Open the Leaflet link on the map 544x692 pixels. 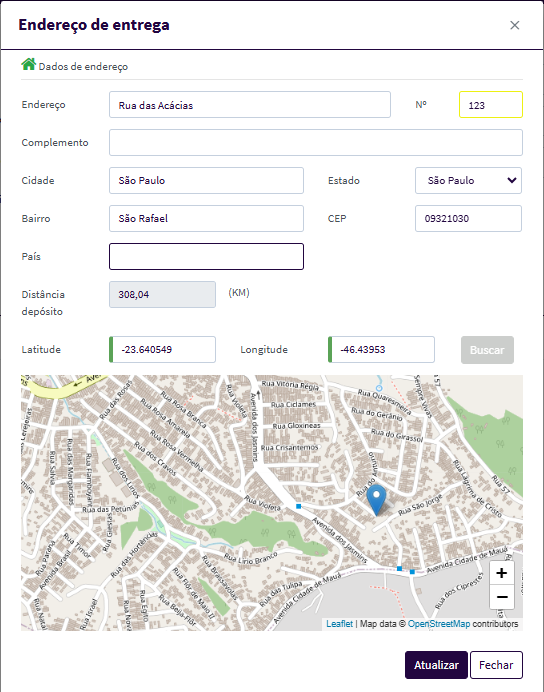pyautogui.click(x=339, y=624)
